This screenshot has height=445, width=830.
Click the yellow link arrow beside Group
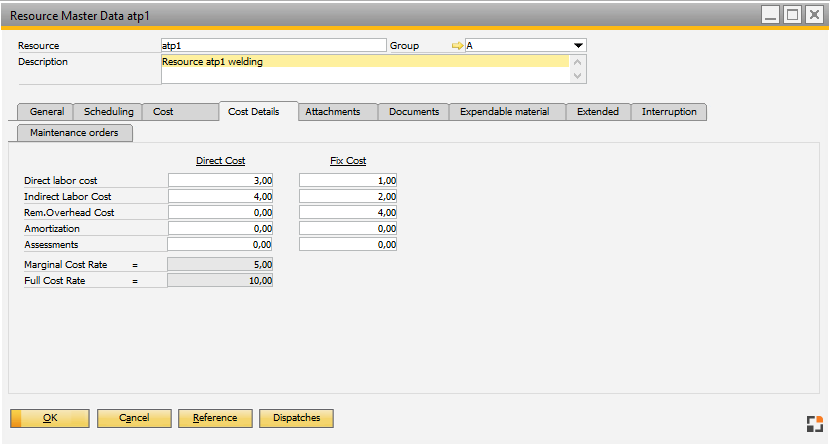click(x=458, y=46)
